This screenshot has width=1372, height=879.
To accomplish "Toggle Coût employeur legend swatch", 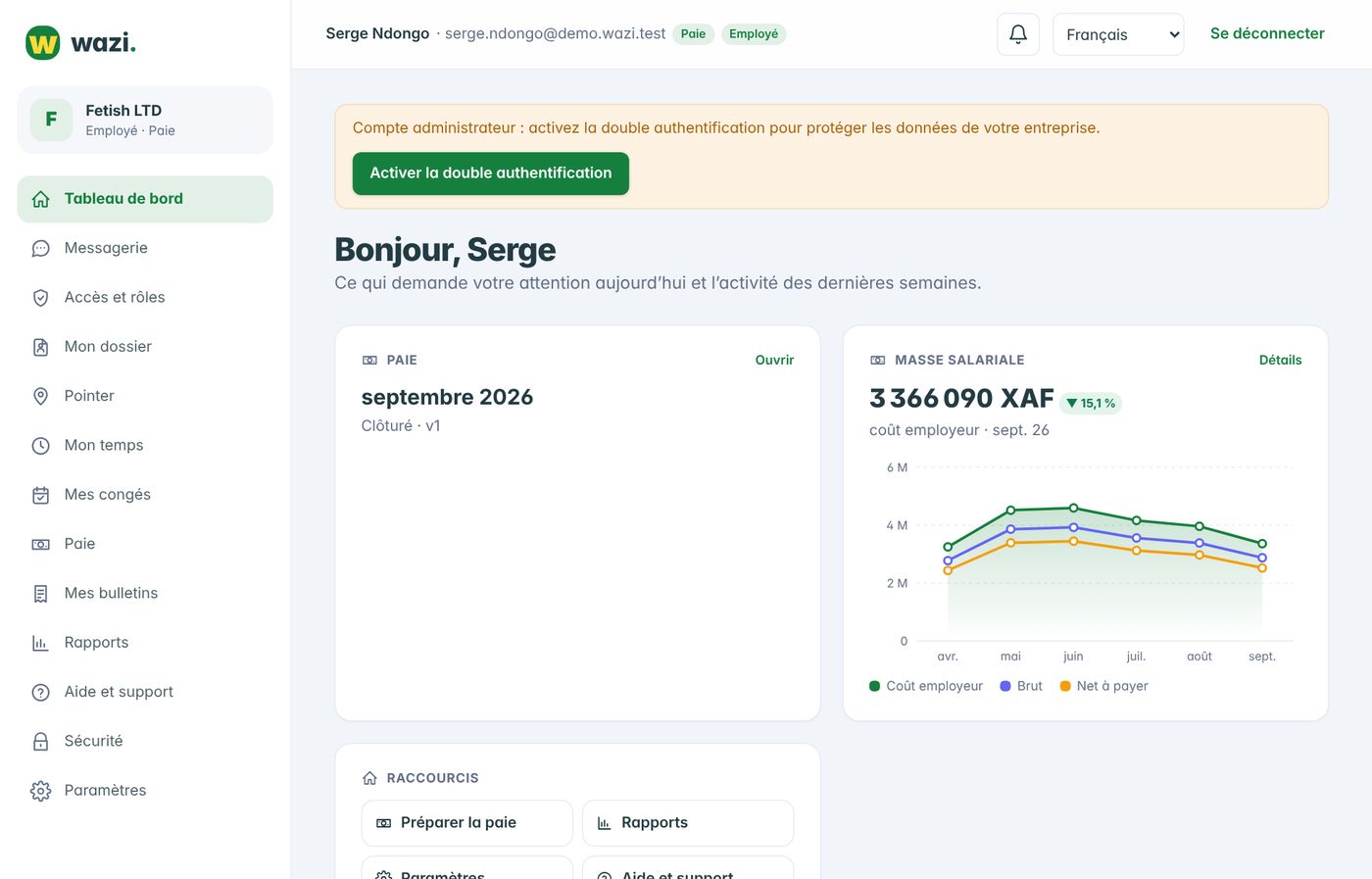I will 874,686.
